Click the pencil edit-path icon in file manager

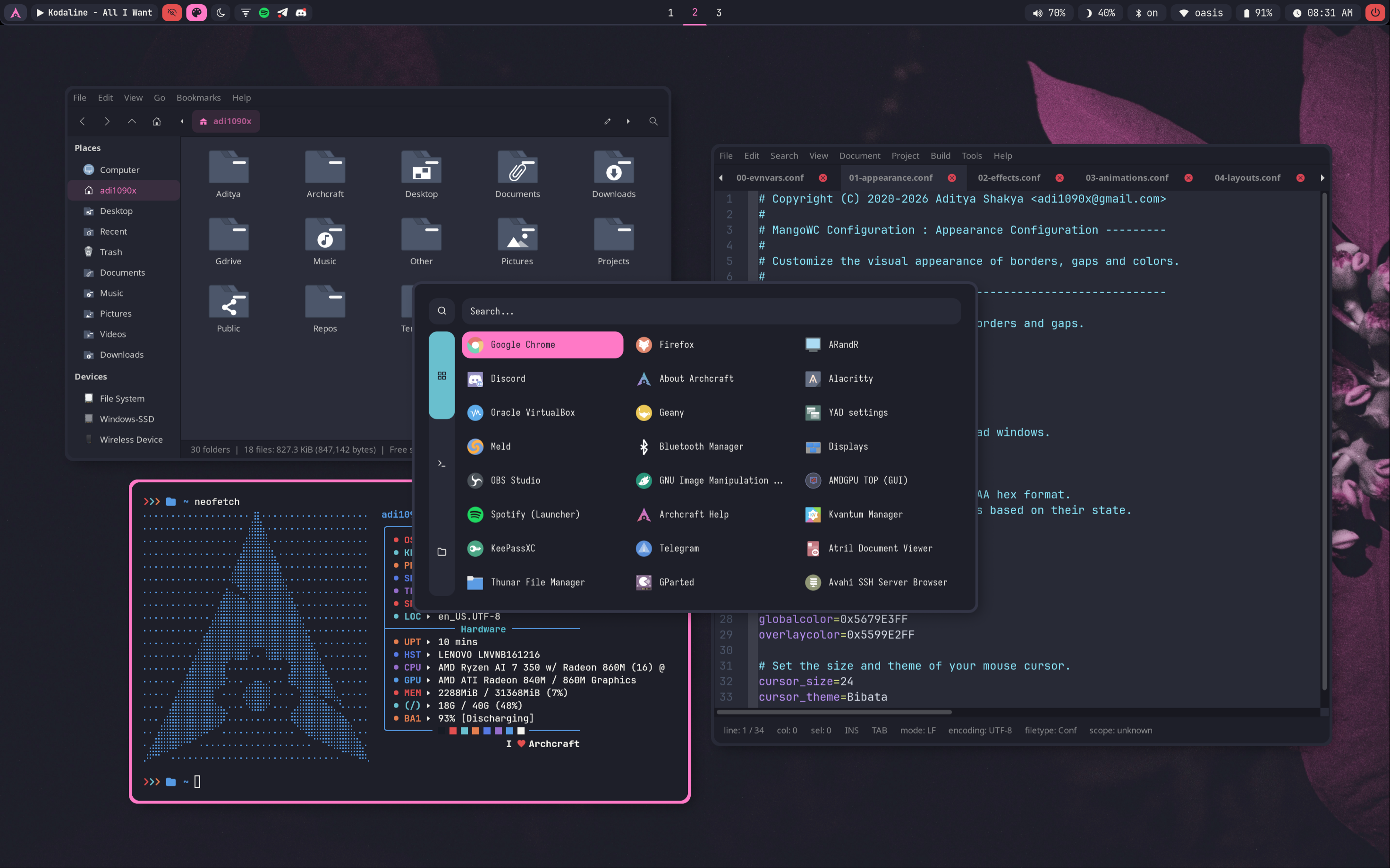click(607, 121)
